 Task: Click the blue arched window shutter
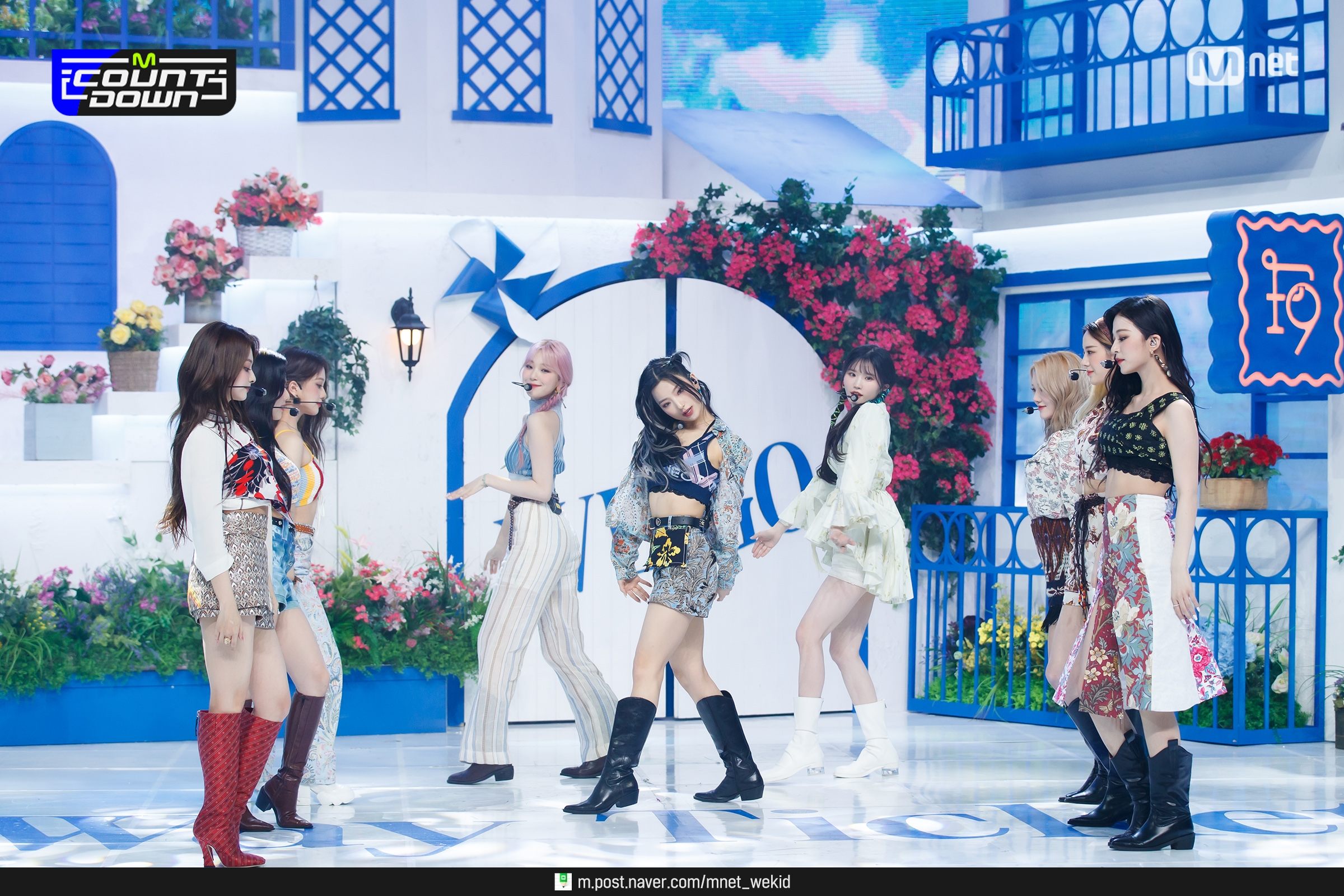(57, 234)
